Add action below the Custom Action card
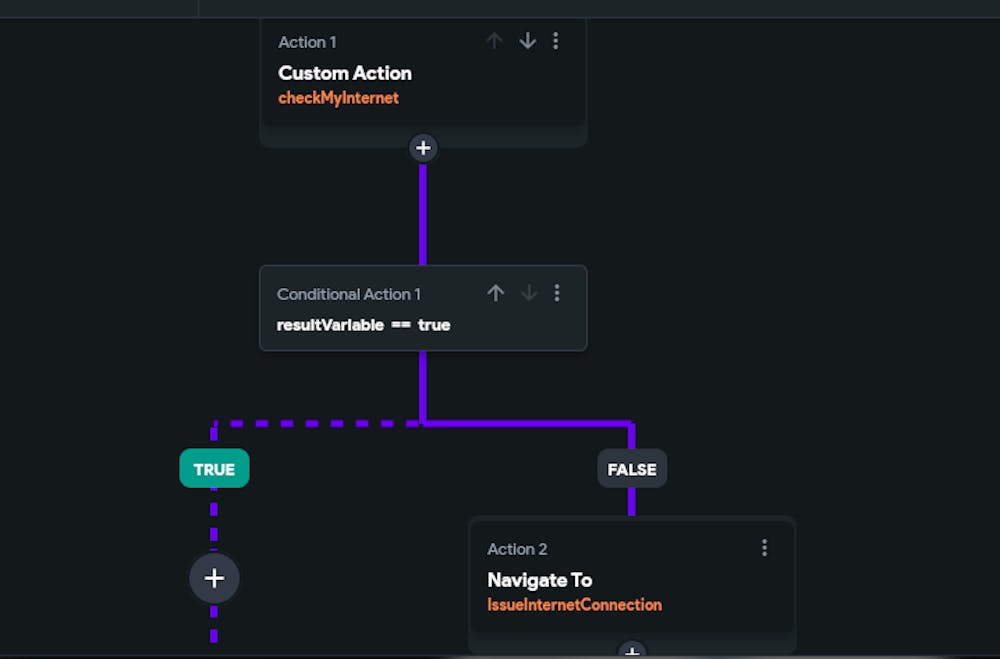The image size is (1000, 659). (423, 148)
